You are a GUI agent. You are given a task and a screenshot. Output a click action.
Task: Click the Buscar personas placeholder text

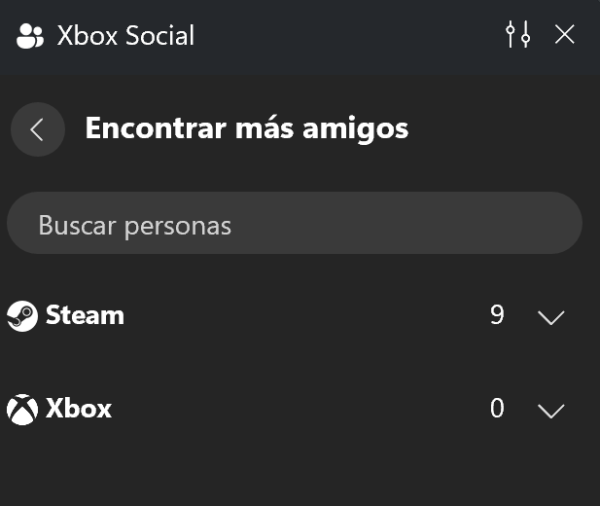click(135, 225)
